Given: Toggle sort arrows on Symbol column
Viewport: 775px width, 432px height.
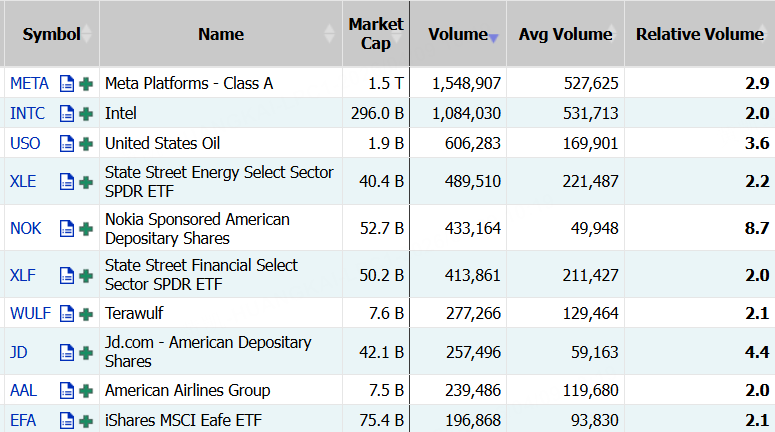Looking at the screenshot, I should point(86,34).
